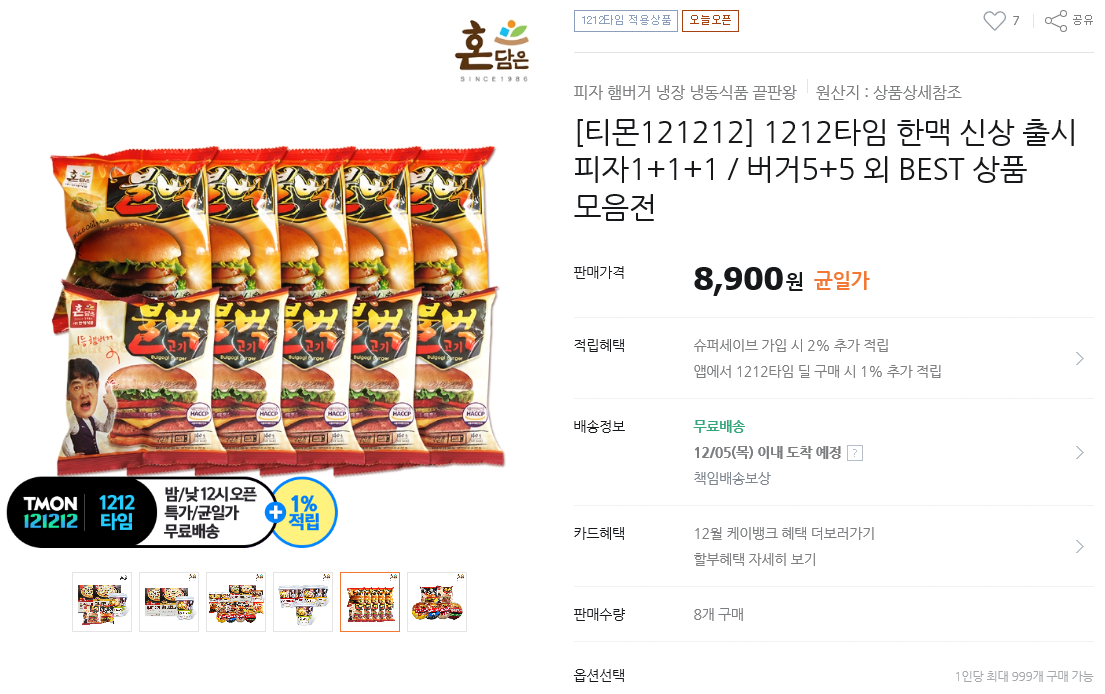
Task: Click the 오늘오픈 tag
Action: point(710,20)
